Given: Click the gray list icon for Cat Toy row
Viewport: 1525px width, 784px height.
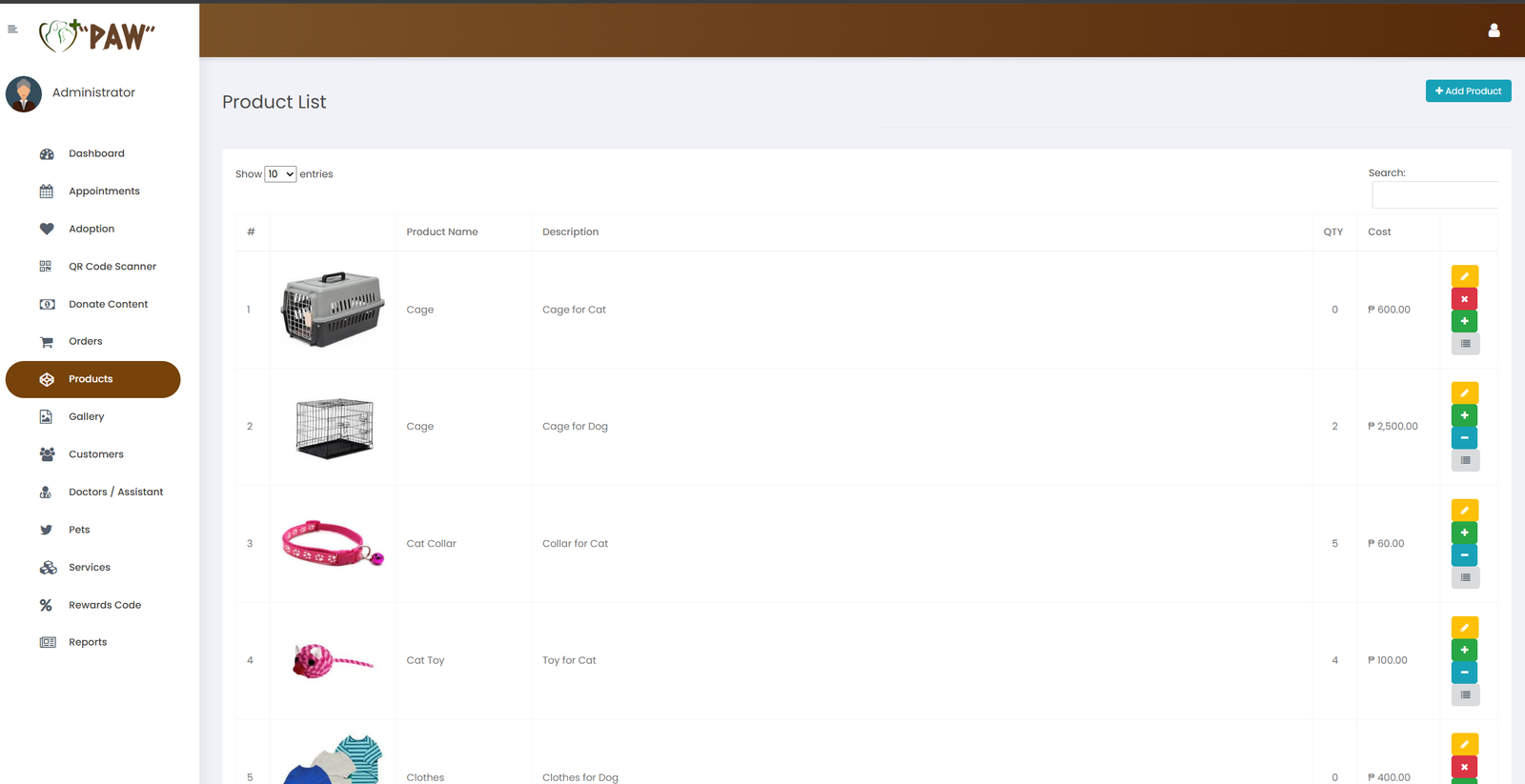Looking at the screenshot, I should pyautogui.click(x=1464, y=695).
